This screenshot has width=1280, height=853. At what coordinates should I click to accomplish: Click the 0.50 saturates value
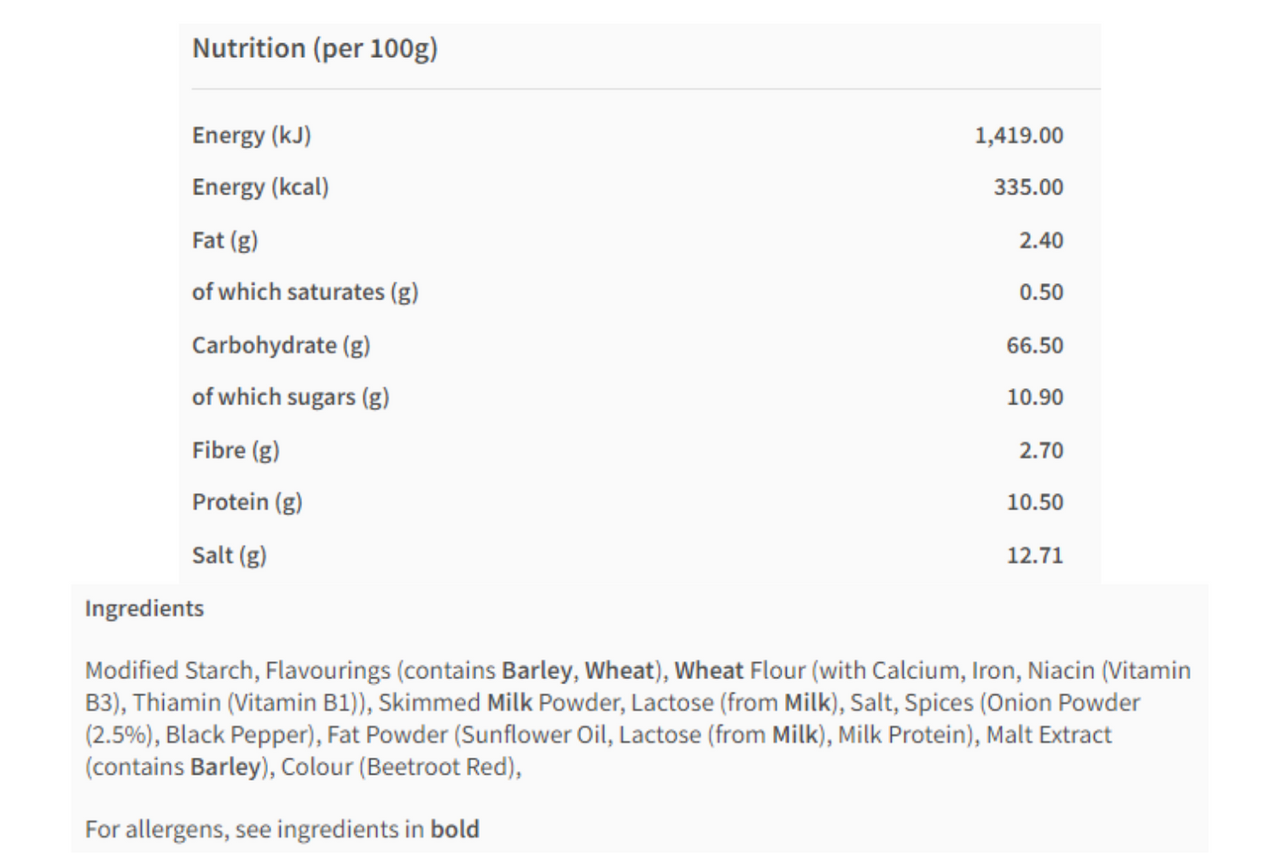click(x=1041, y=292)
